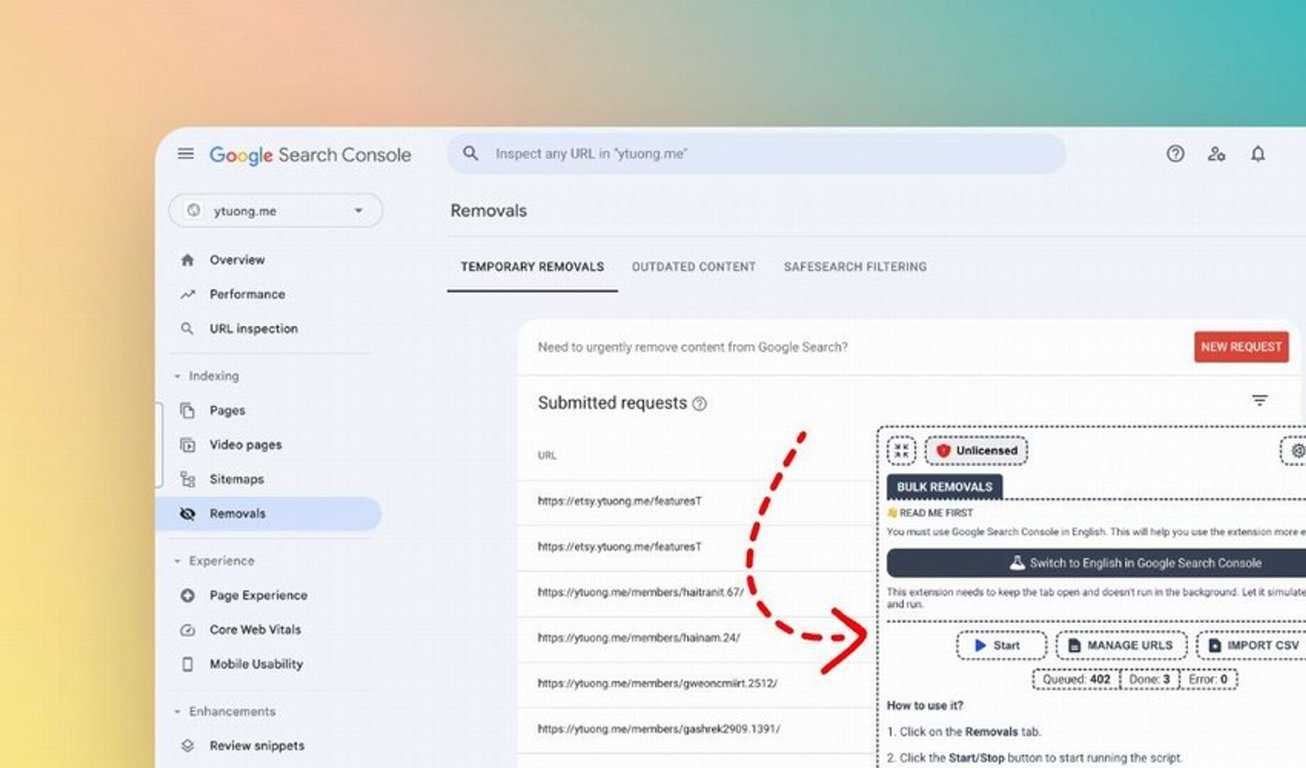Image resolution: width=1306 pixels, height=768 pixels.
Task: Click Switch to English in Google Search Console
Action: 1096,563
